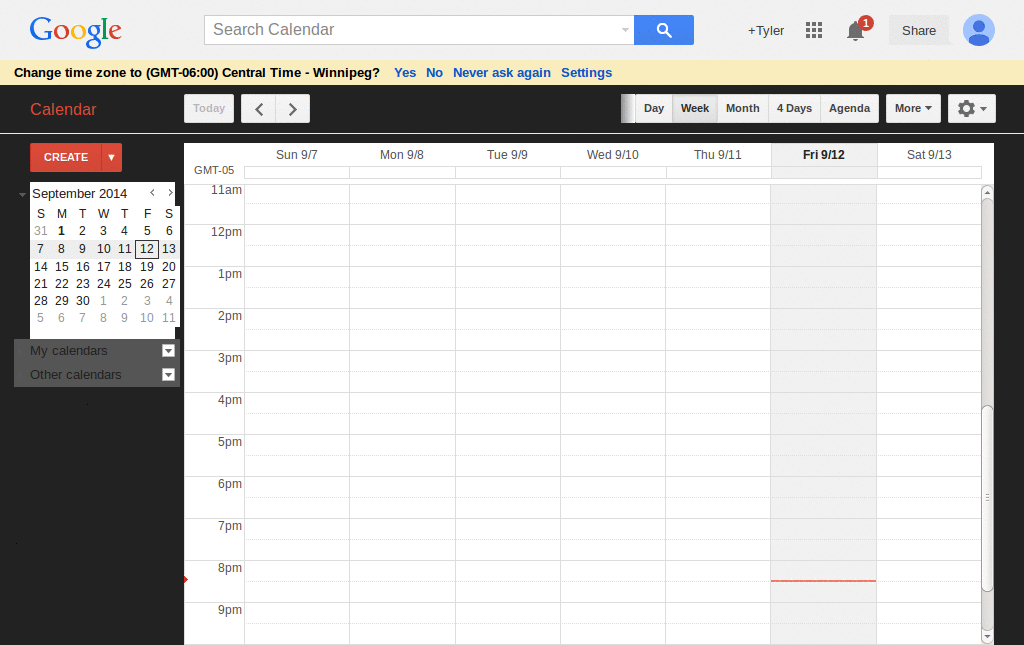Image resolution: width=1024 pixels, height=645 pixels.
Task: Open the Tue 9/9 day header
Action: click(507, 155)
